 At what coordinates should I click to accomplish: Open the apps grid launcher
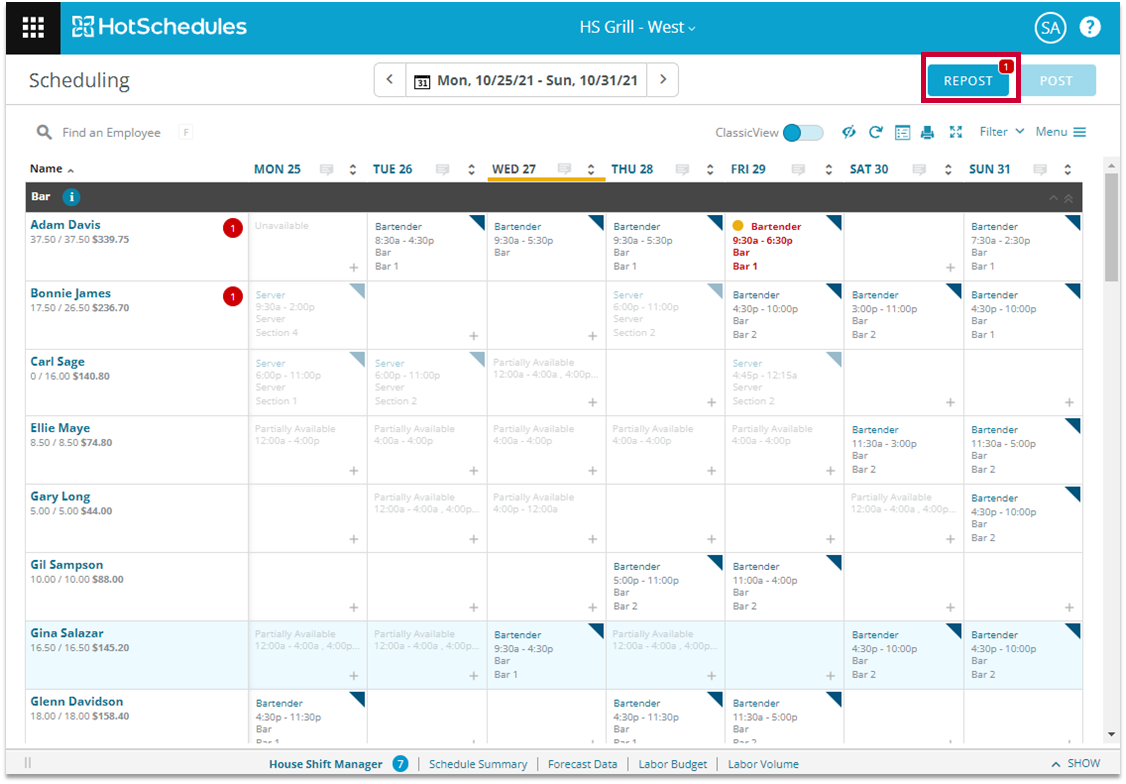[x=33, y=28]
